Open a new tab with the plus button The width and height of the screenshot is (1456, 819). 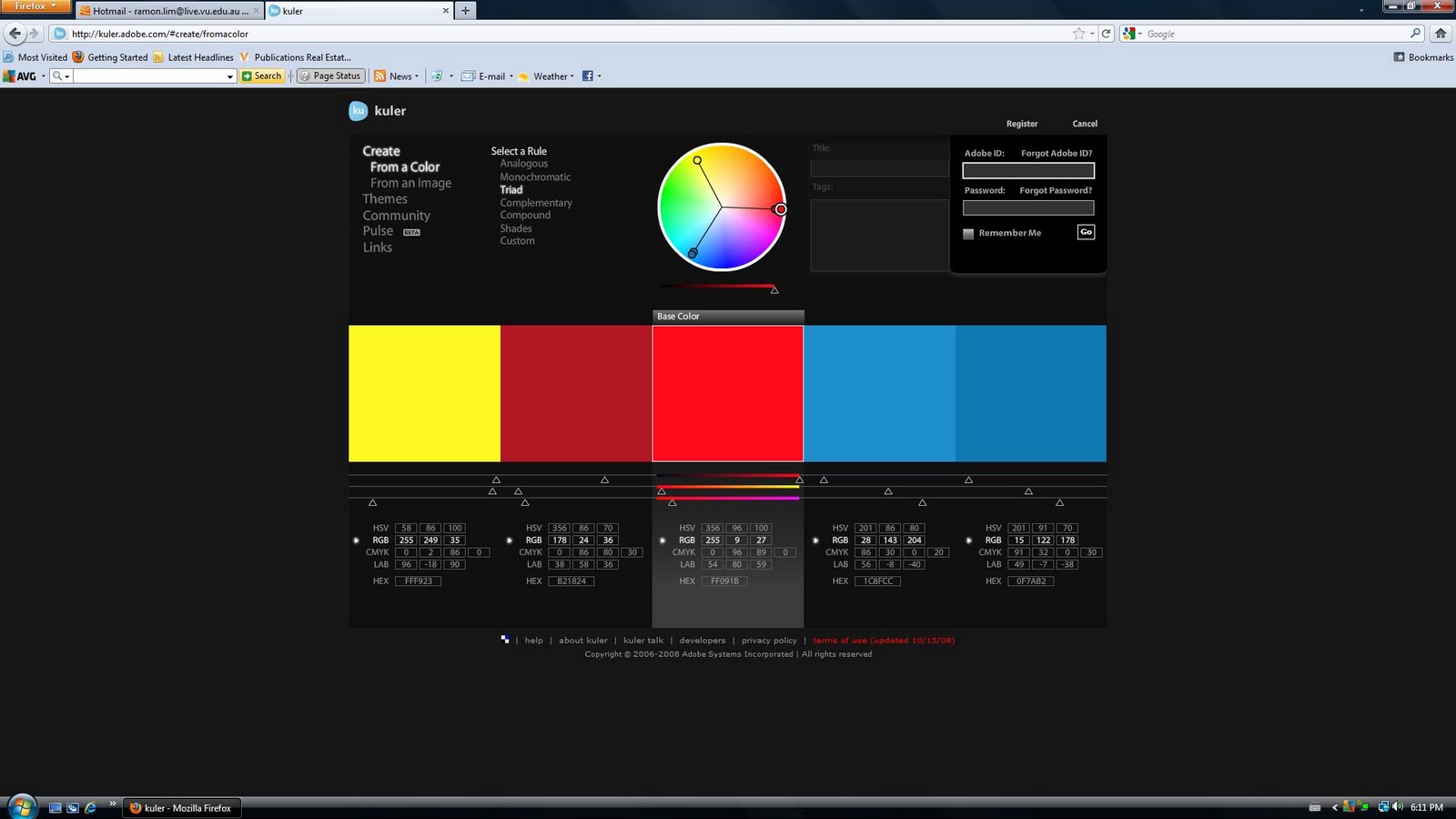(x=465, y=11)
